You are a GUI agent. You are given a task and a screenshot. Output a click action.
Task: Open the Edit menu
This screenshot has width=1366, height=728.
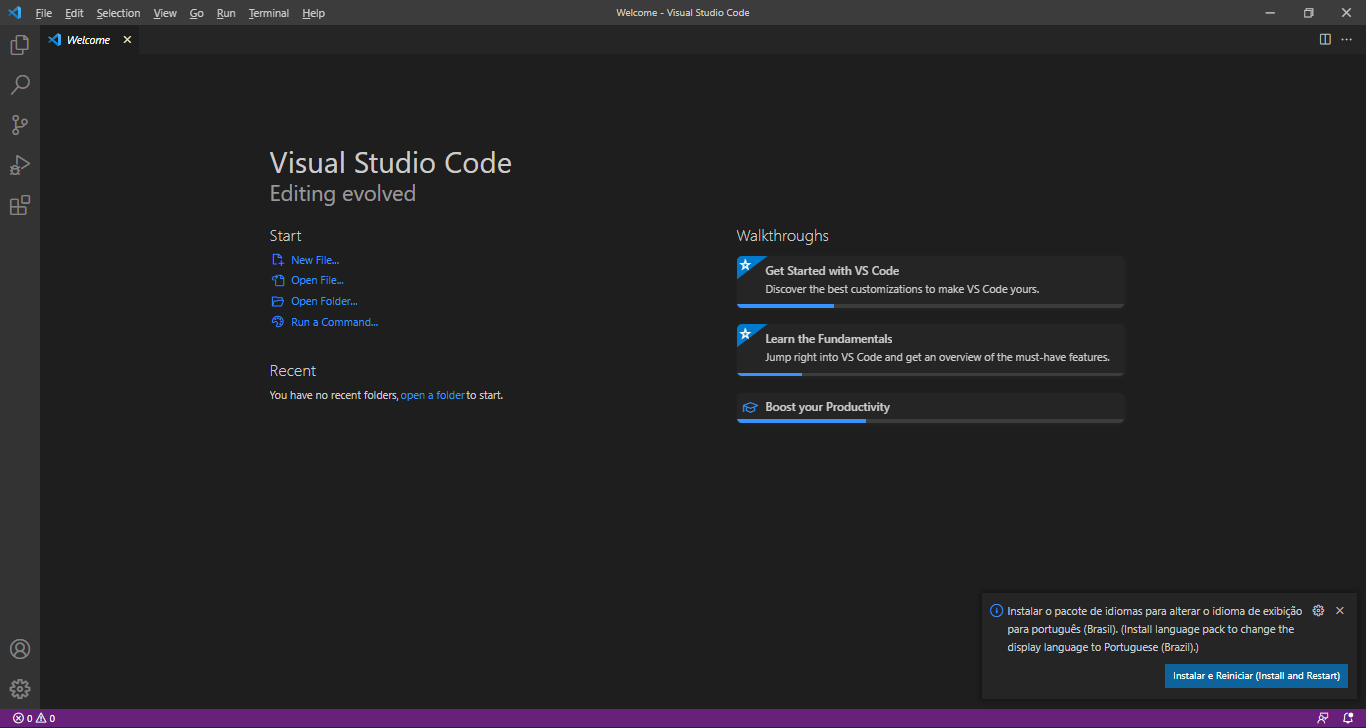pyautogui.click(x=74, y=13)
